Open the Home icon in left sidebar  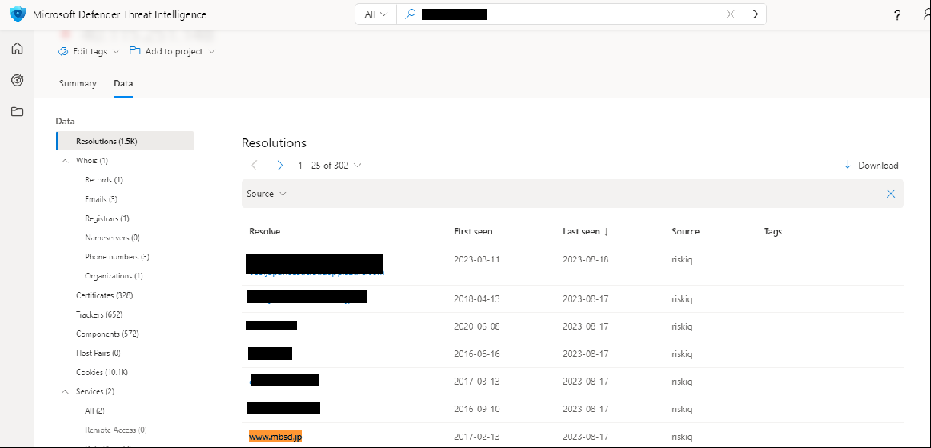[17, 48]
